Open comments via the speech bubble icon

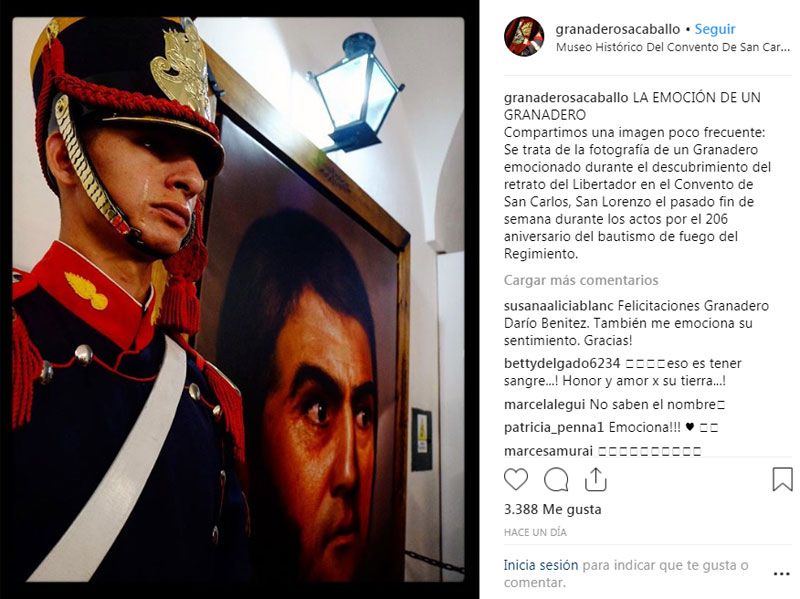pyautogui.click(x=556, y=480)
